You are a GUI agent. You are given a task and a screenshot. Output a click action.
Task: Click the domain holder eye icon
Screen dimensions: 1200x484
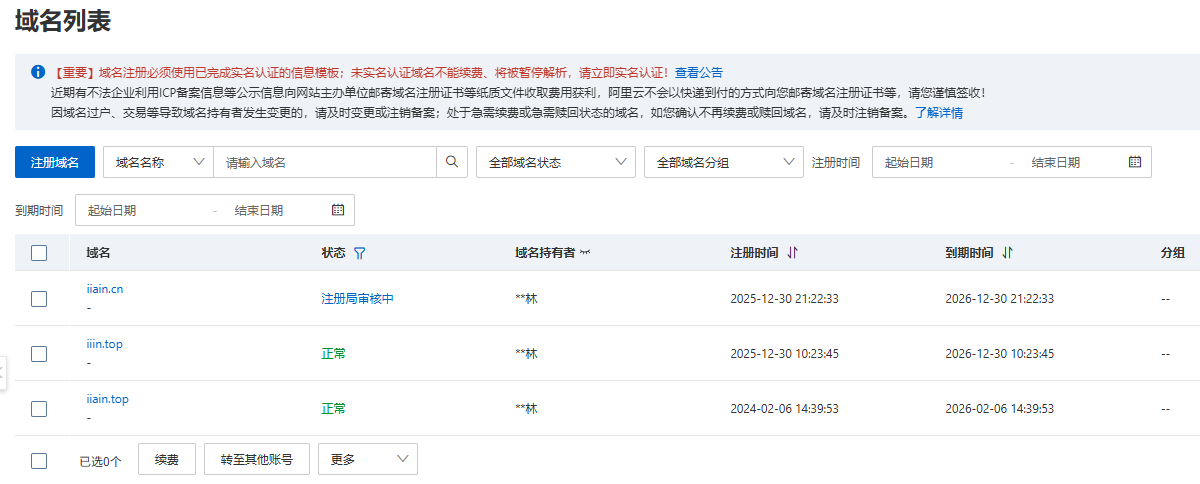585,254
